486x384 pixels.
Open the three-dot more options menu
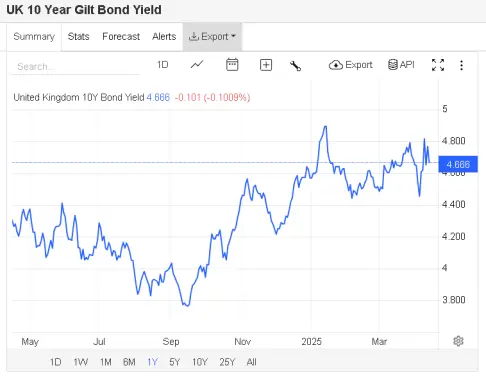[461, 65]
